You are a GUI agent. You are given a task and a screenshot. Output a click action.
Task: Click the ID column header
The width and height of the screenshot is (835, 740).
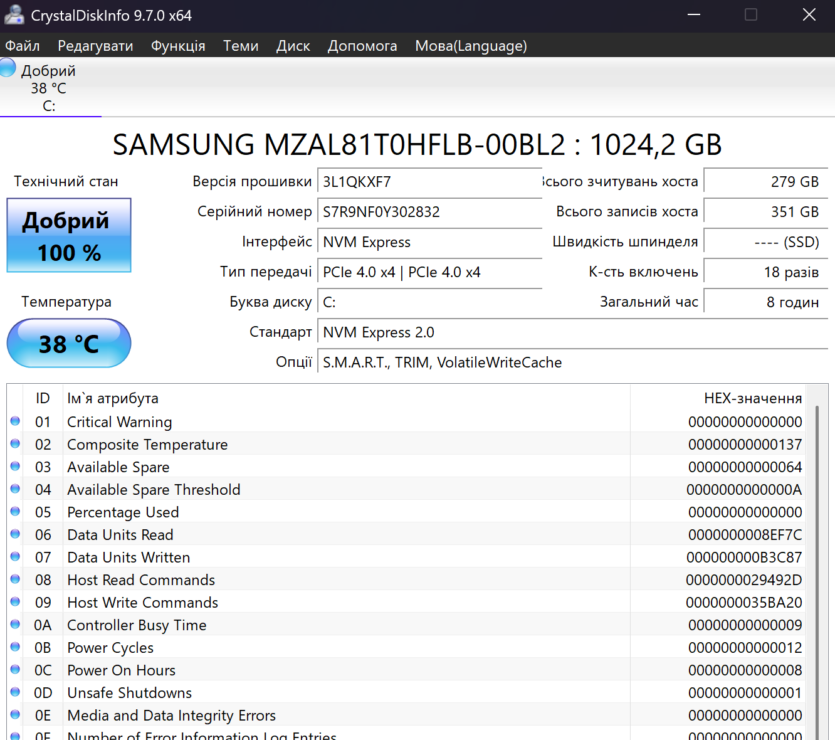[43, 398]
